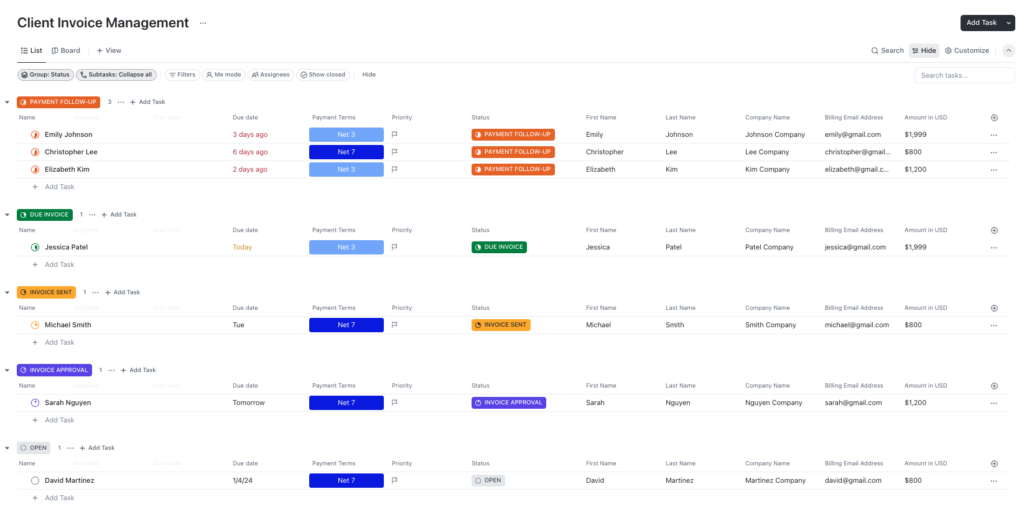Switch to the List view tab
The image size is (1024, 517).
click(31, 50)
